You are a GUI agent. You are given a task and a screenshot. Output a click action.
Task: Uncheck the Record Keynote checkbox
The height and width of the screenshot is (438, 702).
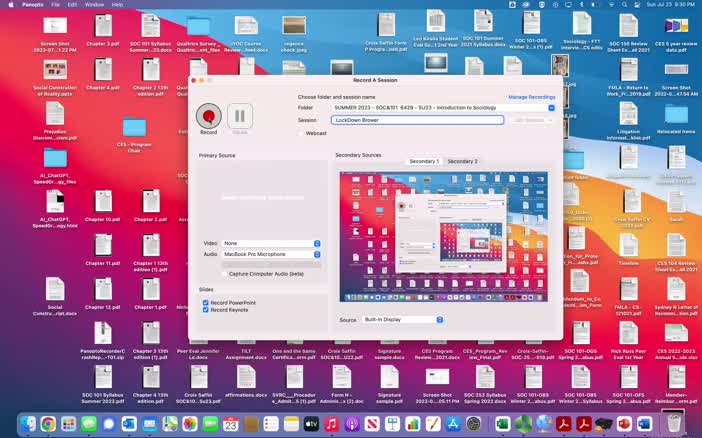point(206,310)
